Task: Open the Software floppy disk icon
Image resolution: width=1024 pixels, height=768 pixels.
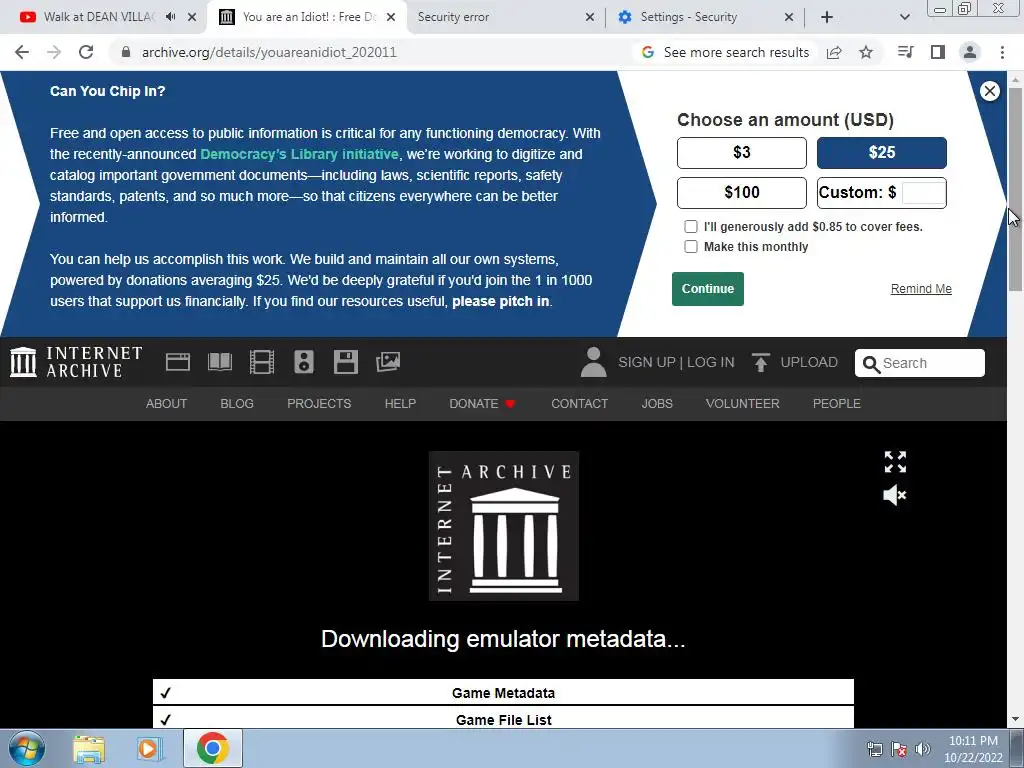Action: point(345,362)
